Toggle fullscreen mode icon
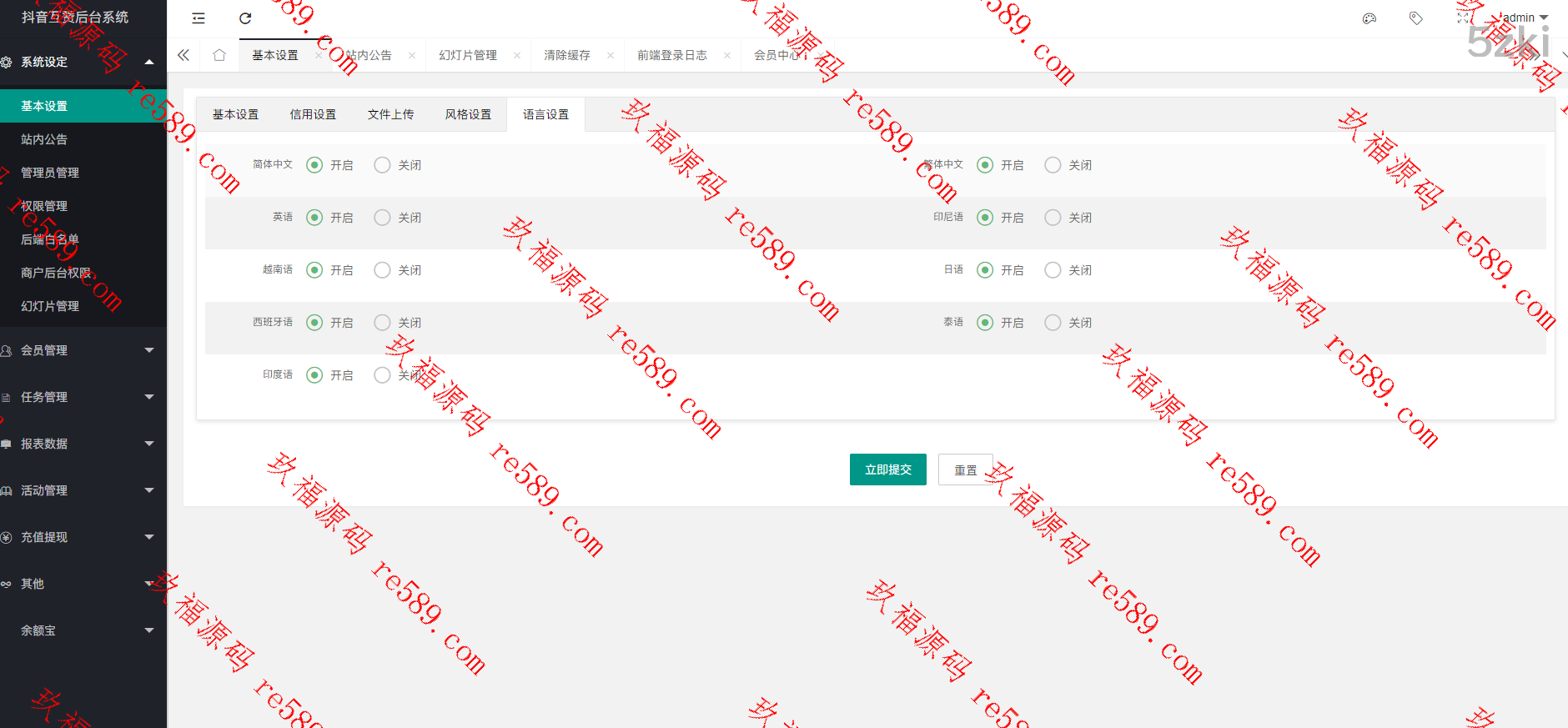 tap(1463, 18)
